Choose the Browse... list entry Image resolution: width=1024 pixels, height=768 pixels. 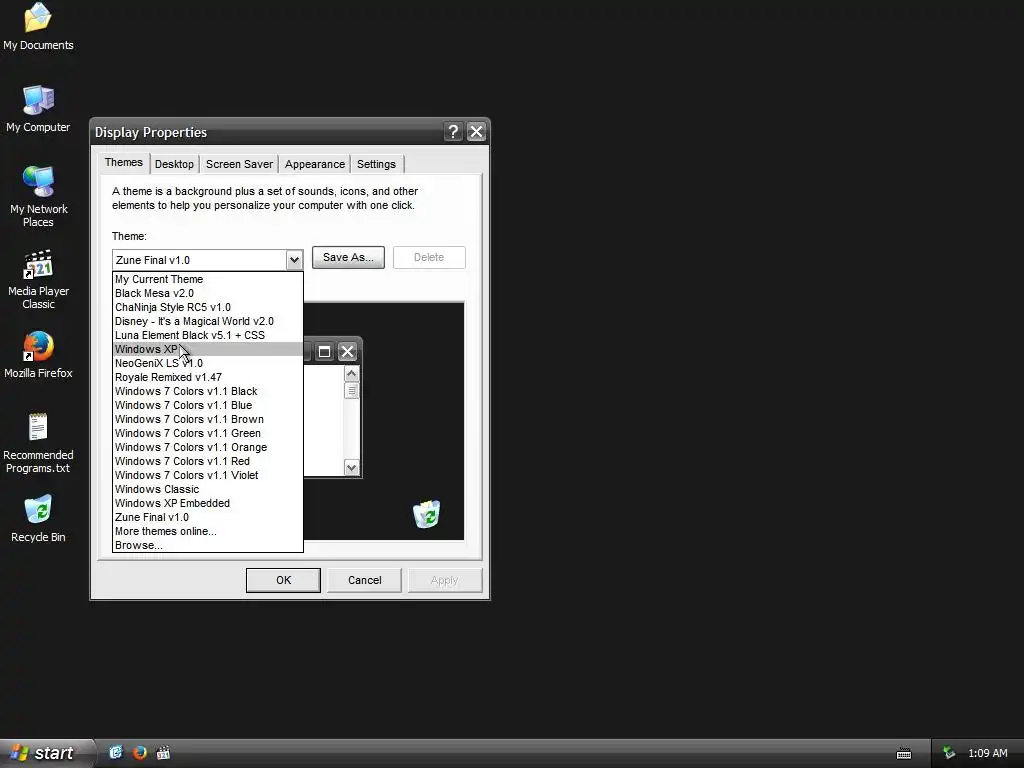[208, 546]
